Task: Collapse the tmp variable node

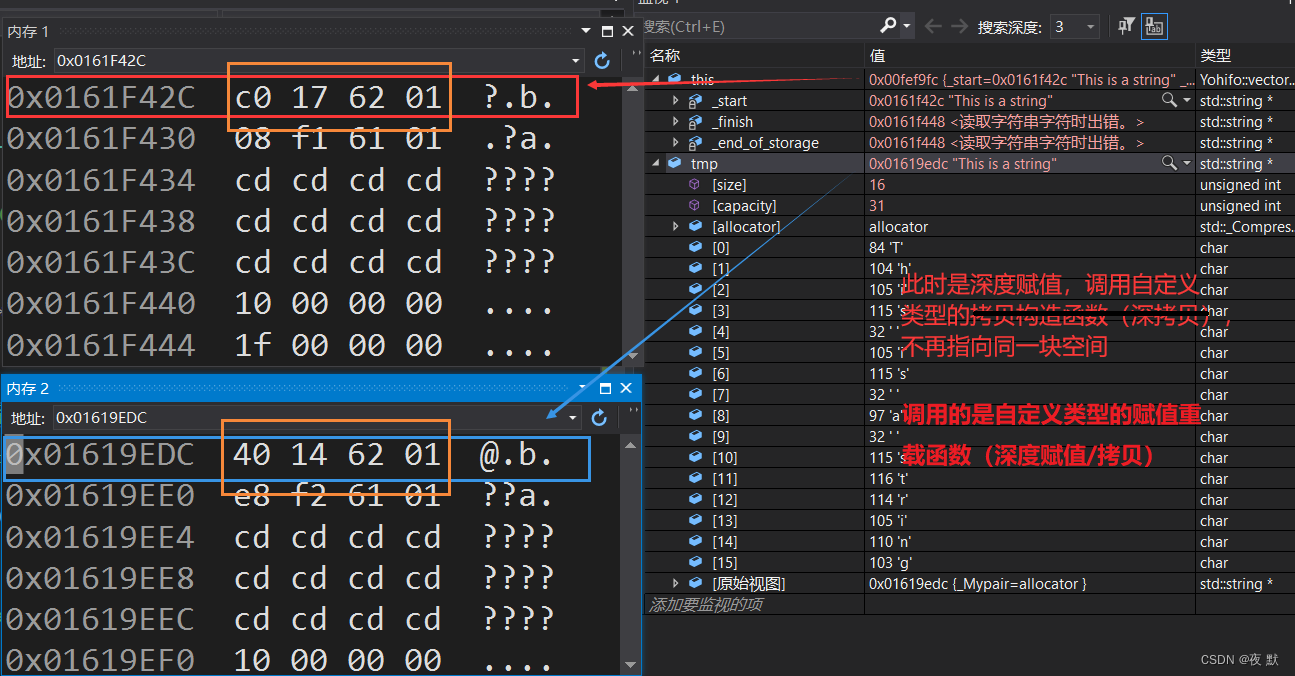Action: pos(656,164)
